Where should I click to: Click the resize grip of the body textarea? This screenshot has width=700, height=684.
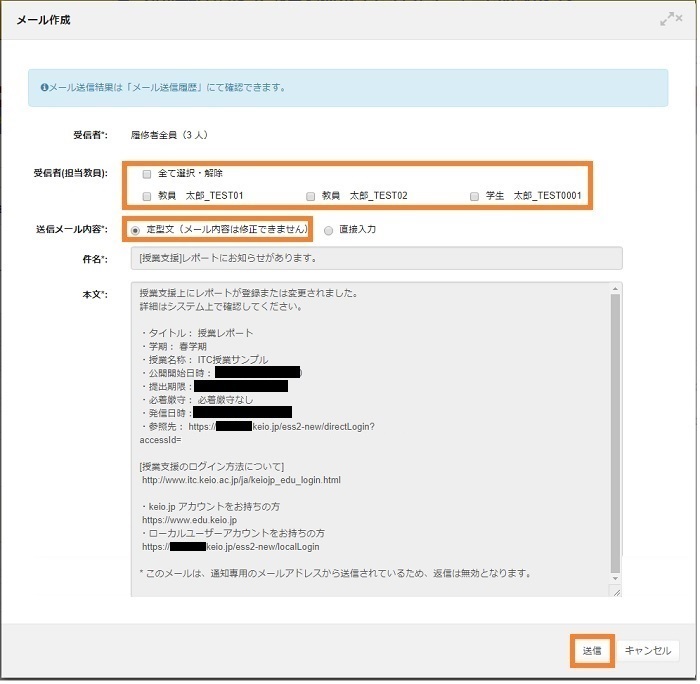point(617,592)
